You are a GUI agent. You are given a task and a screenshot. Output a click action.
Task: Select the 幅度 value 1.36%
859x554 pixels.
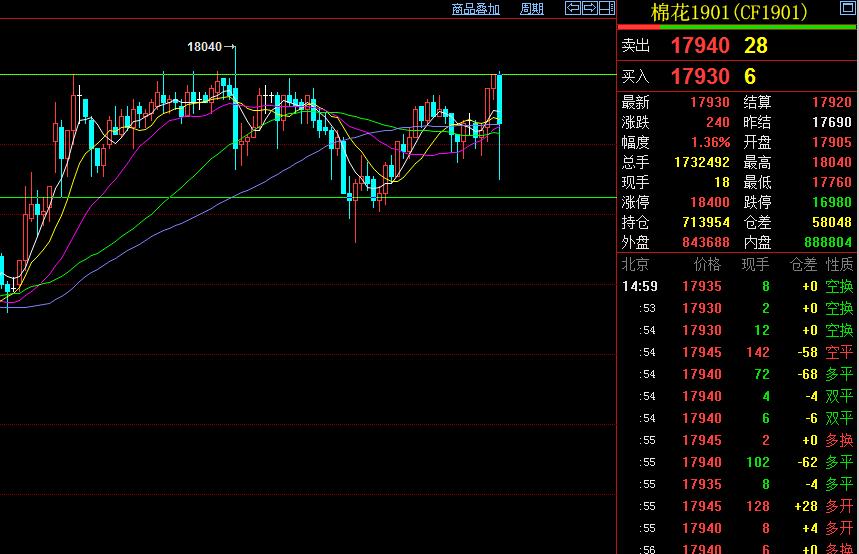pos(710,142)
